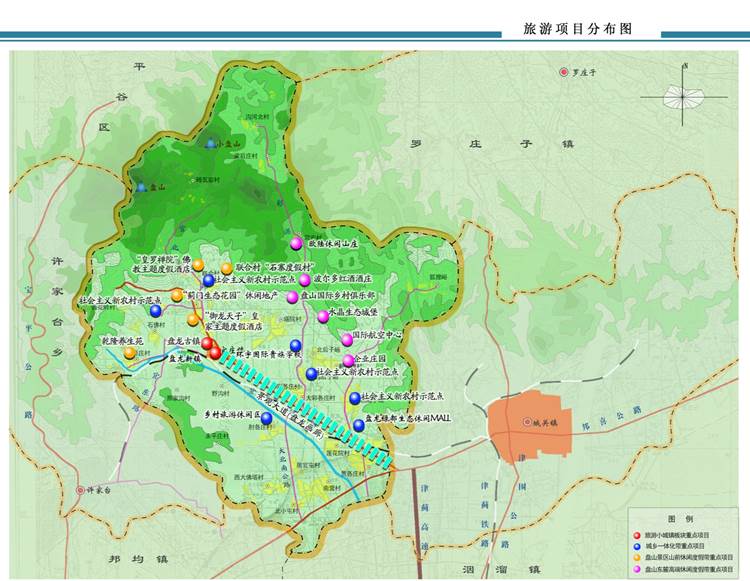Click the magenta marker for 水晶生态城堡
Screen dimensions: 750x581
322,317
